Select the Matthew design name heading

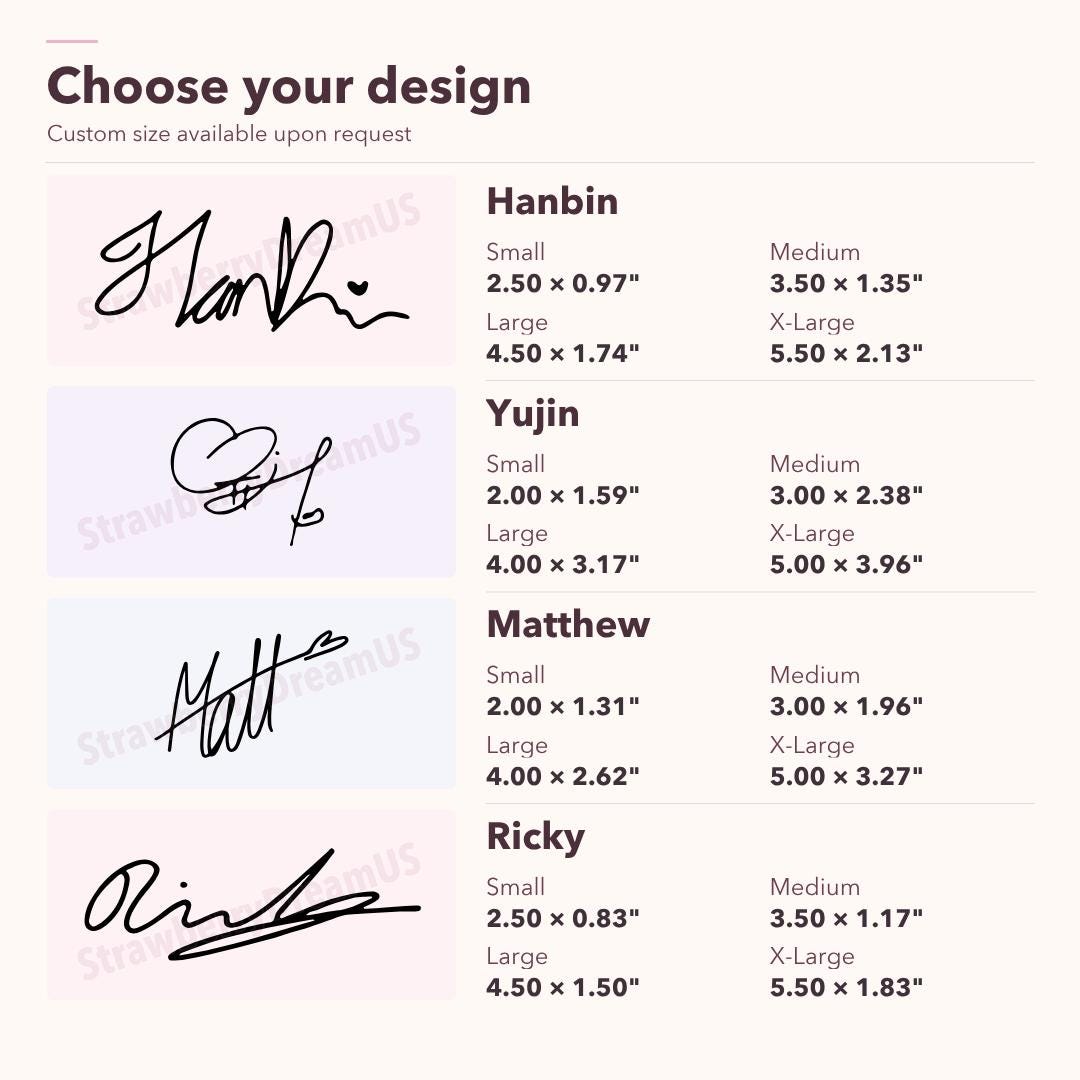click(x=568, y=624)
